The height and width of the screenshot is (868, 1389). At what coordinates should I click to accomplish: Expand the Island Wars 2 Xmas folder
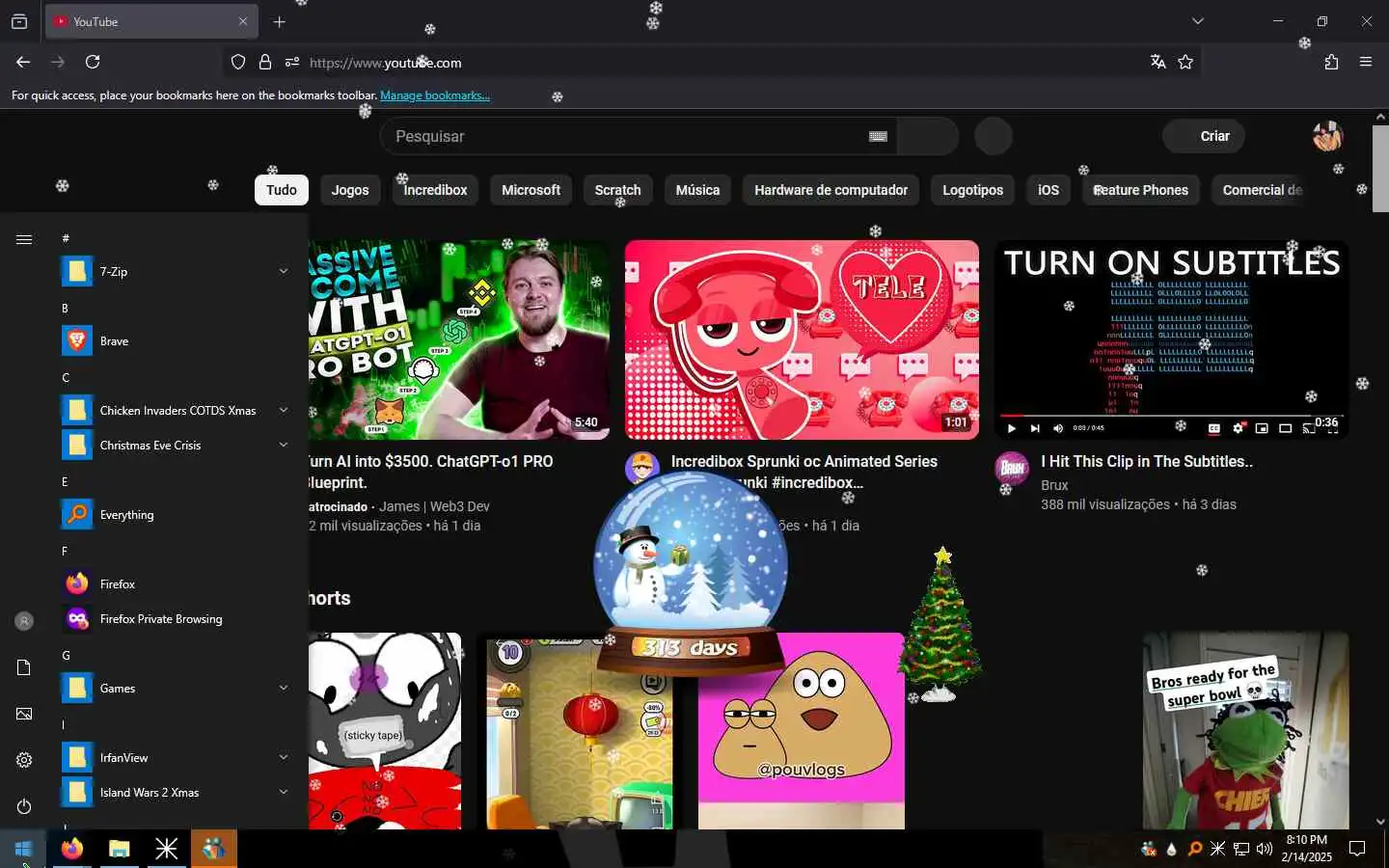[284, 792]
